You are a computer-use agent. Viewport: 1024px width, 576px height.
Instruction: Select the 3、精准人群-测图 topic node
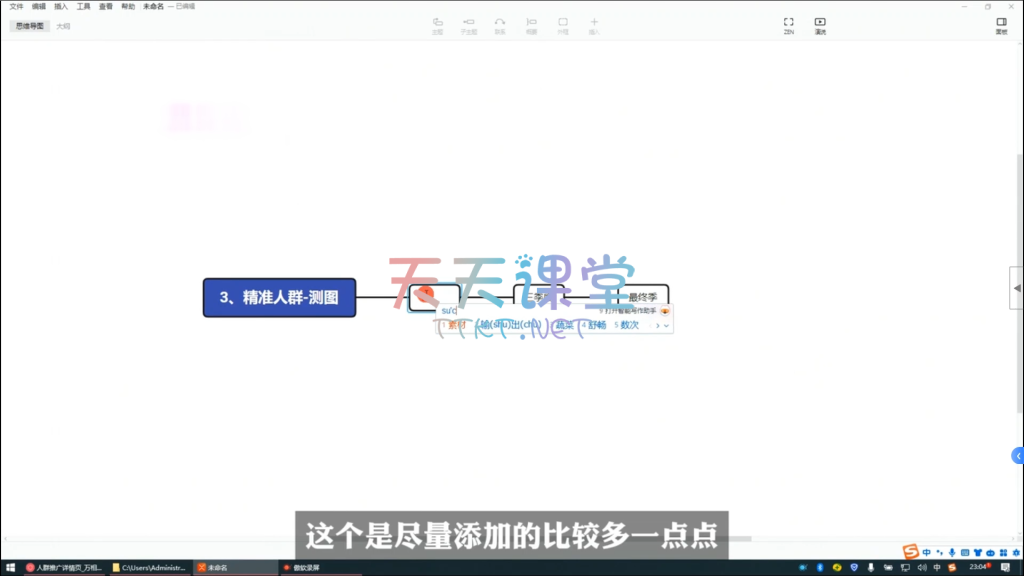pyautogui.click(x=279, y=297)
